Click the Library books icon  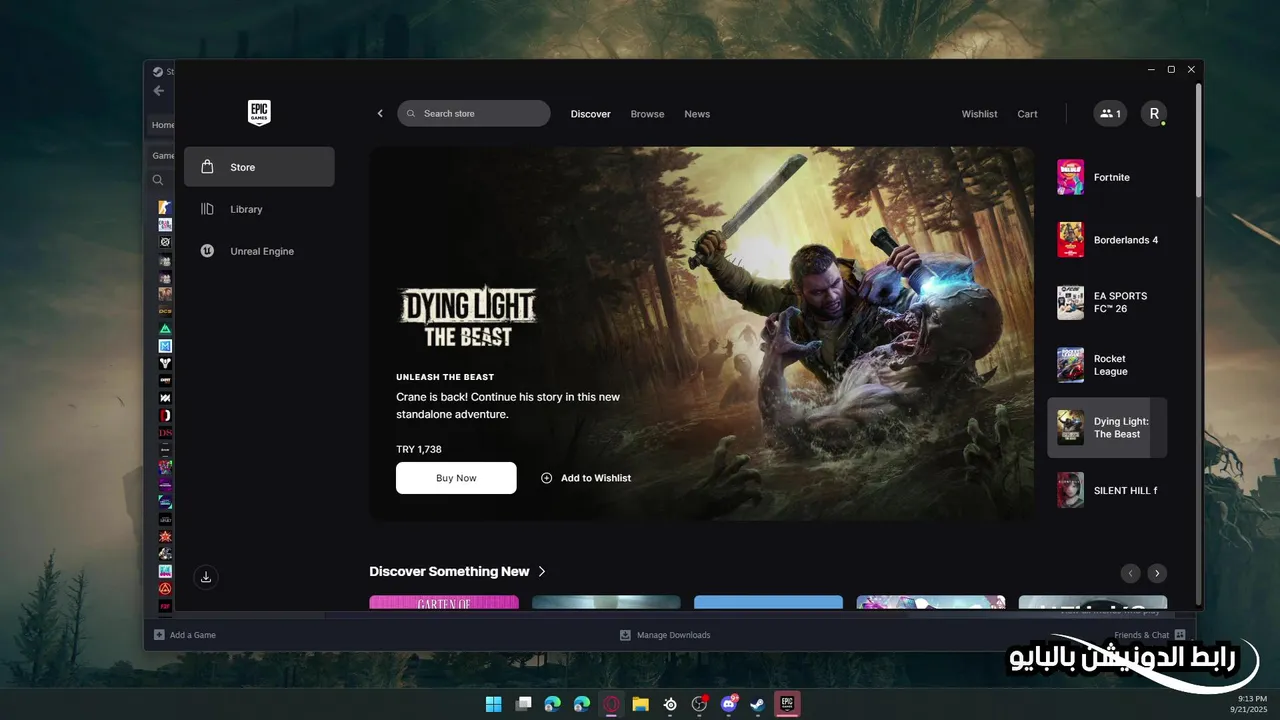point(207,209)
